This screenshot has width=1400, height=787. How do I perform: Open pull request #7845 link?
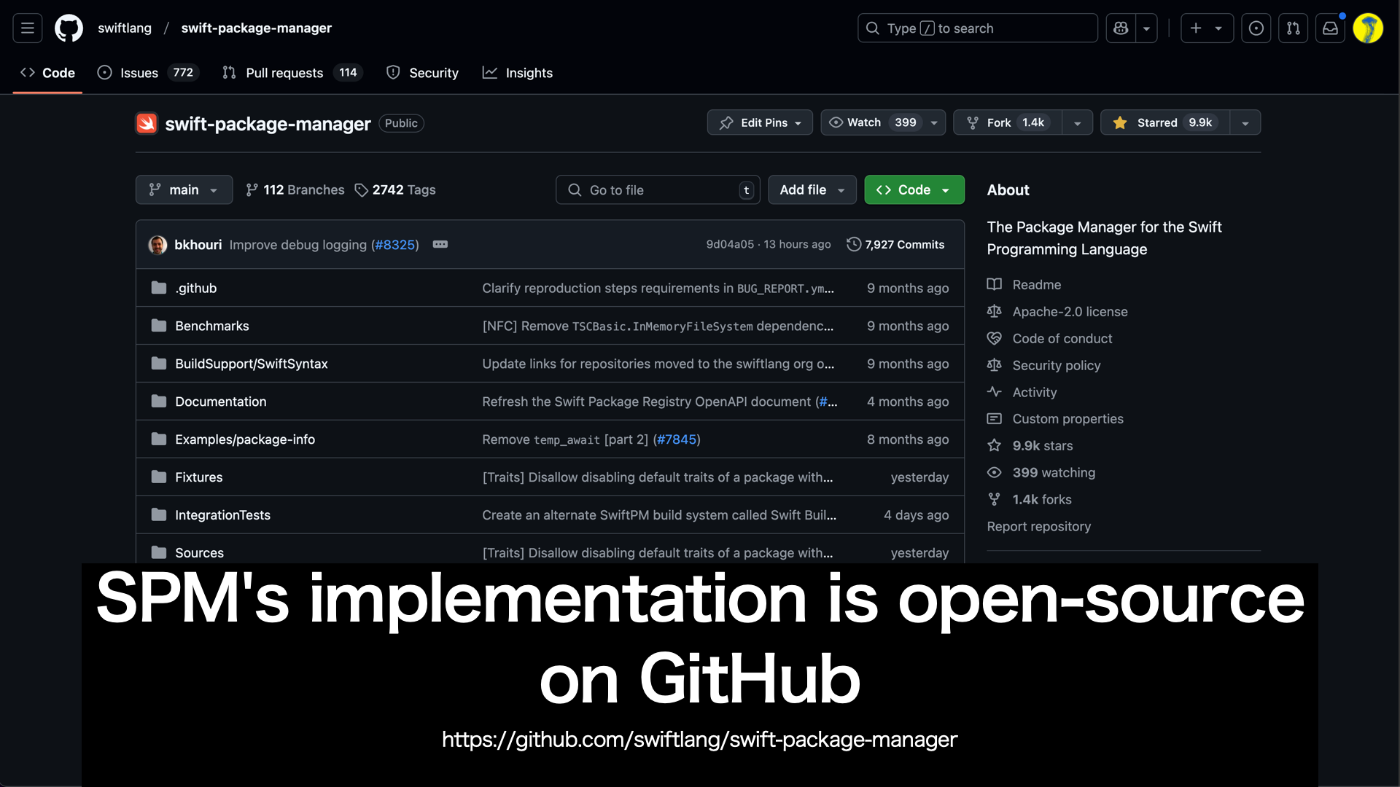pyautogui.click(x=677, y=440)
